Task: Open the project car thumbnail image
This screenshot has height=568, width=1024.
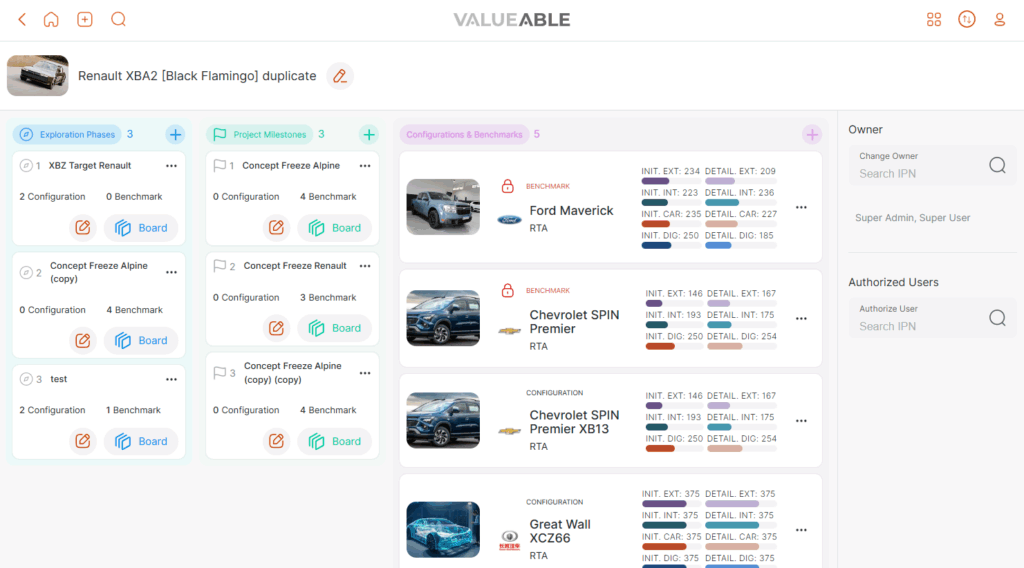Action: click(38, 76)
